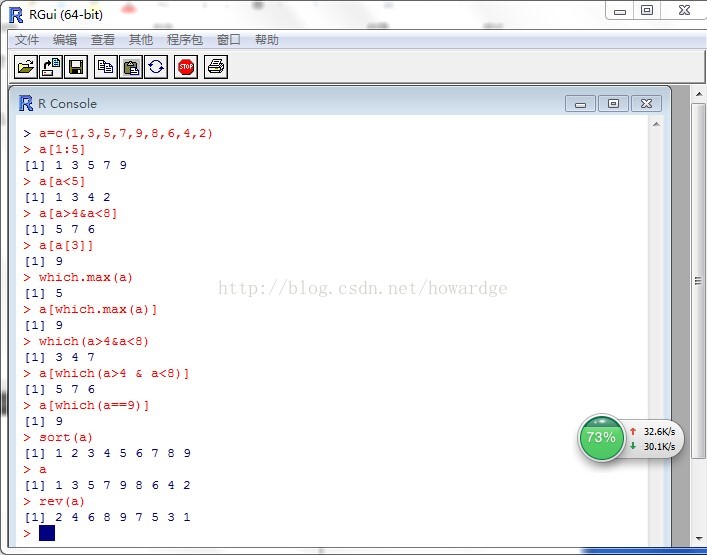Open the 文件 menu
The image size is (707, 555).
point(27,40)
